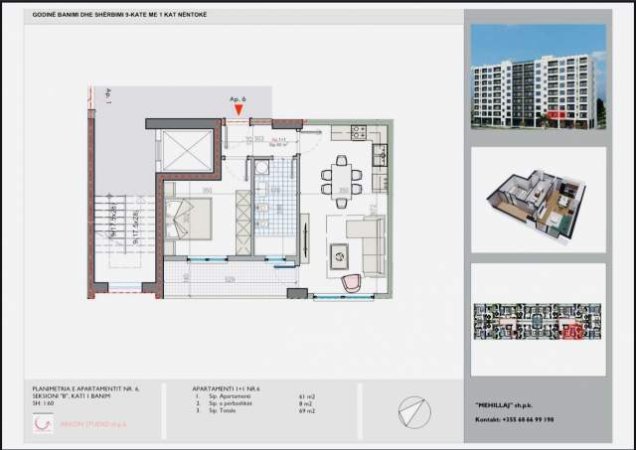Click the pink armchair in living room
Viewport: 636px width, 450px height.
click(x=351, y=283)
